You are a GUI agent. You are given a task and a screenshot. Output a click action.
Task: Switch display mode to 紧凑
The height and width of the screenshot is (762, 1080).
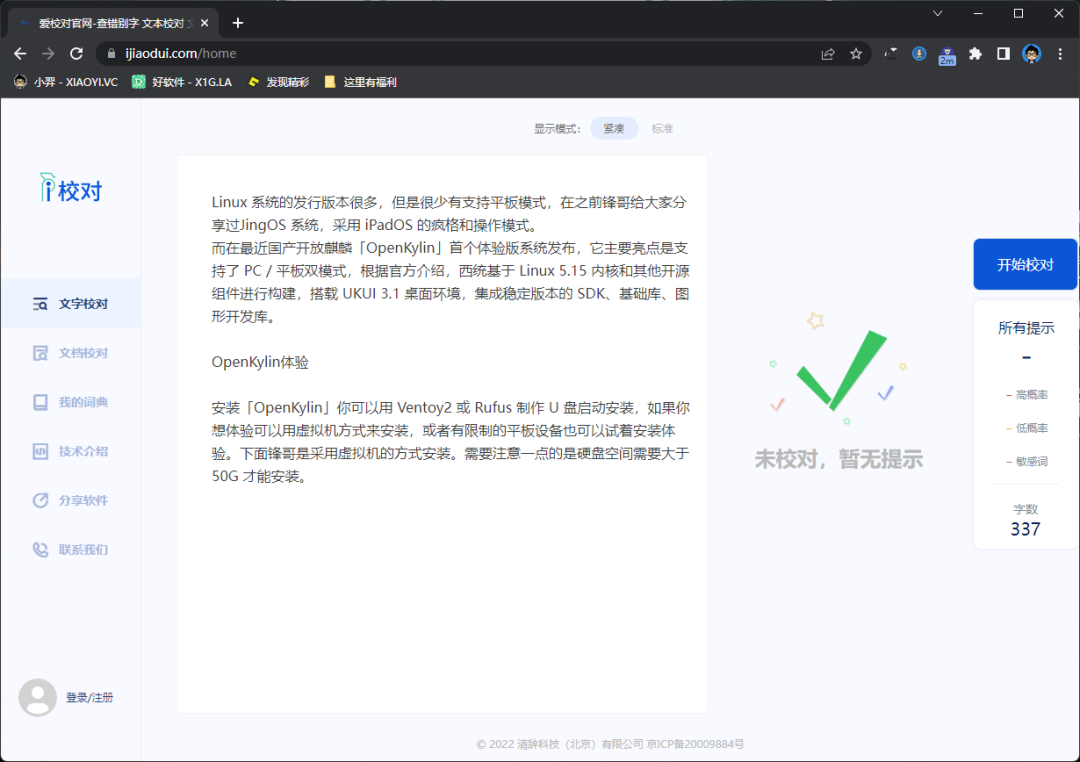coord(613,128)
